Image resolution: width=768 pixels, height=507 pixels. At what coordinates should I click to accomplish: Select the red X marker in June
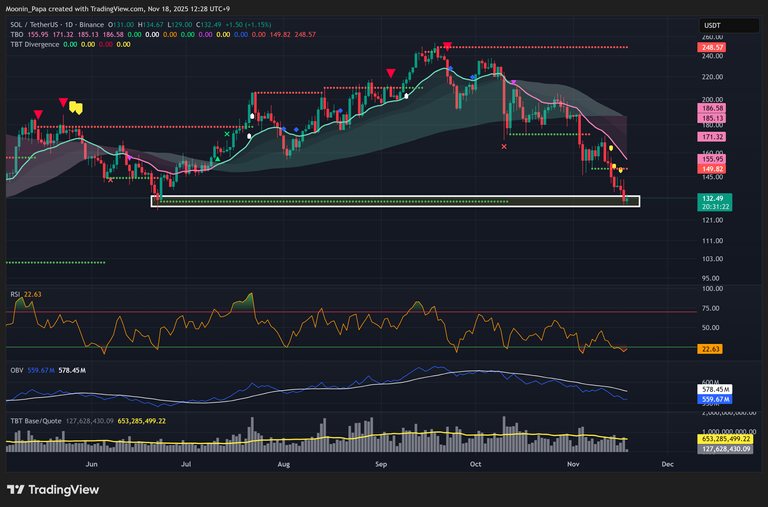[x=110, y=179]
